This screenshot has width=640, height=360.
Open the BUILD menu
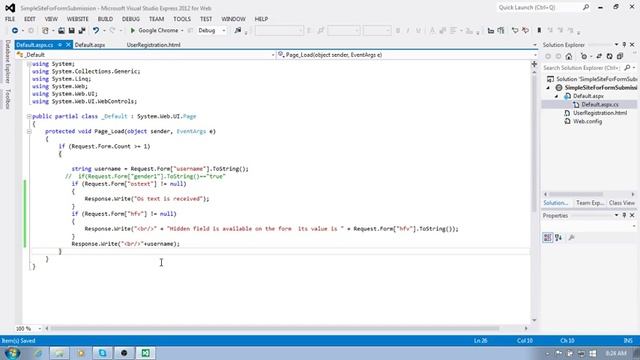point(105,19)
